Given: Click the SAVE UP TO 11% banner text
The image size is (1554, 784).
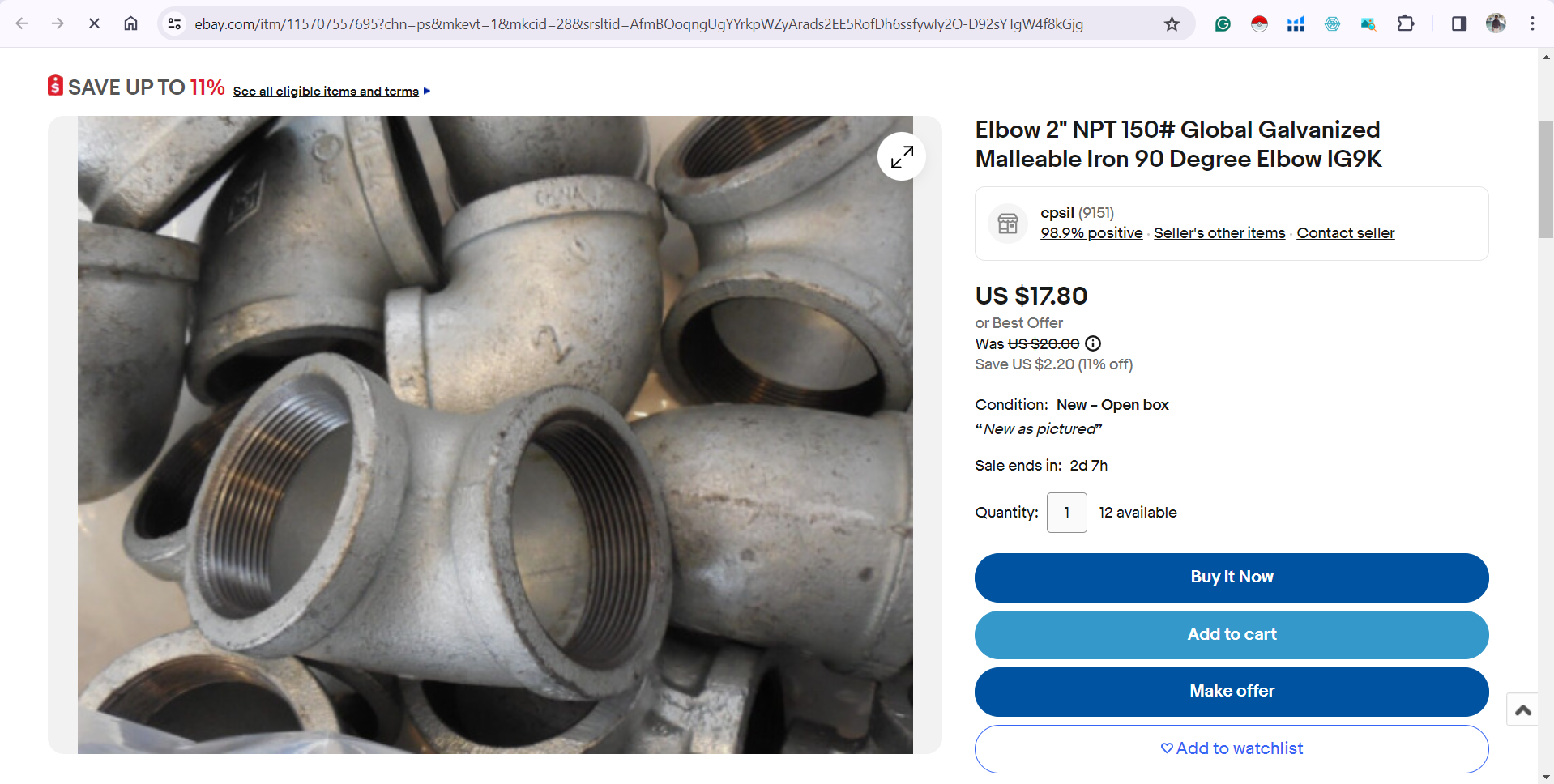Looking at the screenshot, I should pyautogui.click(x=147, y=87).
